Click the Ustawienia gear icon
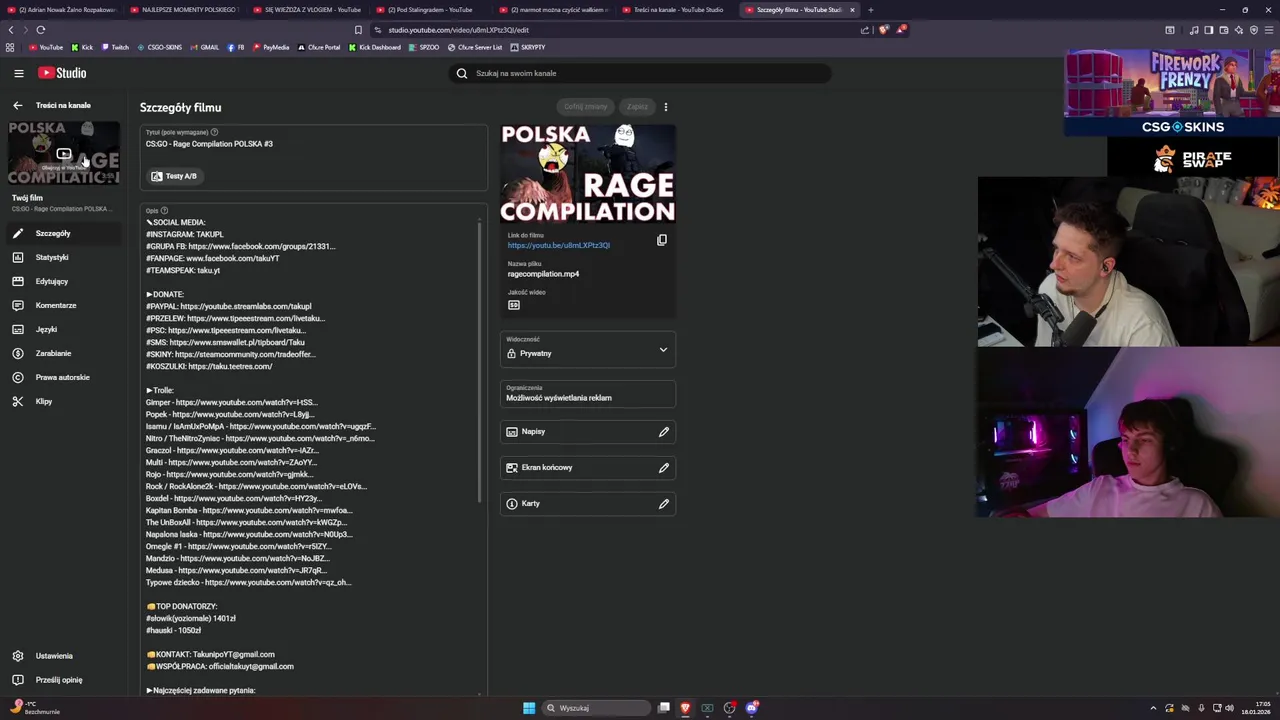This screenshot has width=1280, height=720. click(x=17, y=656)
